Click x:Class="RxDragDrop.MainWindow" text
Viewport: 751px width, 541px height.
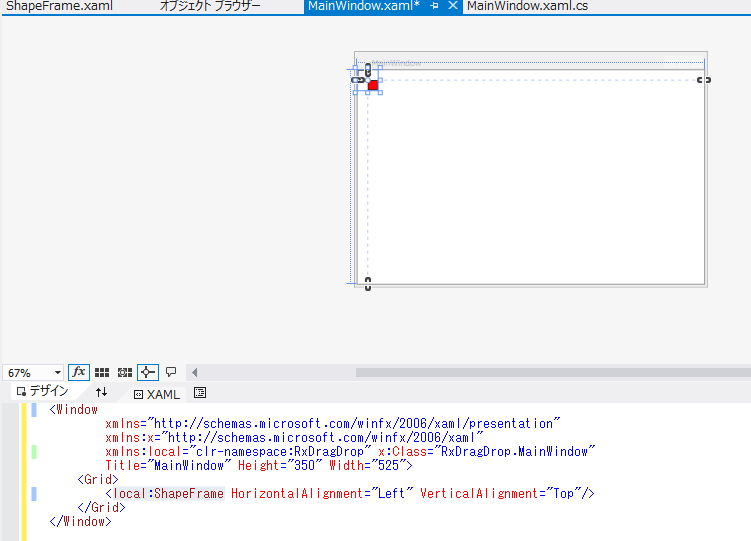click(x=487, y=451)
